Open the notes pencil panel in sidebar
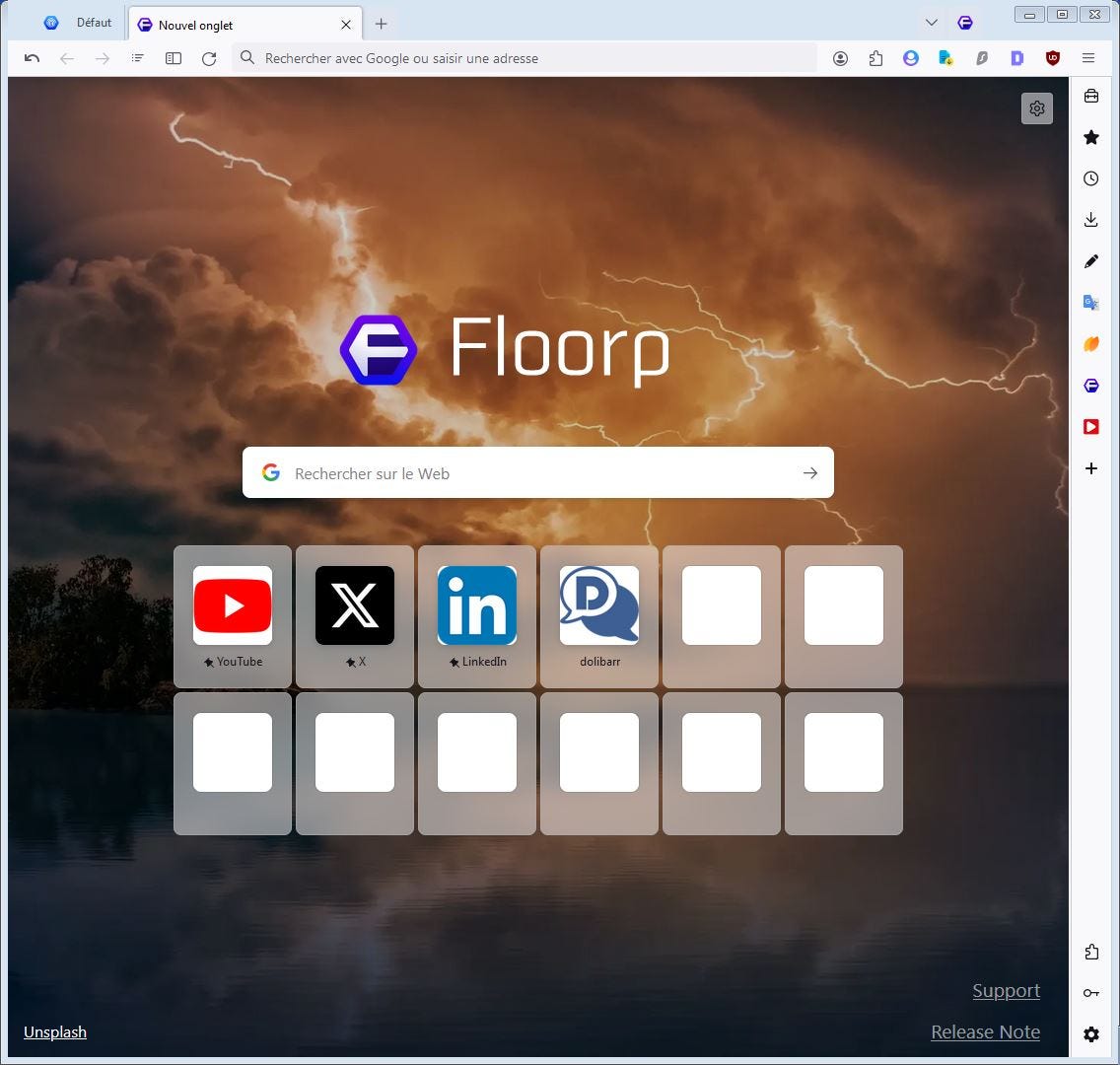The width and height of the screenshot is (1120, 1065). (1090, 261)
